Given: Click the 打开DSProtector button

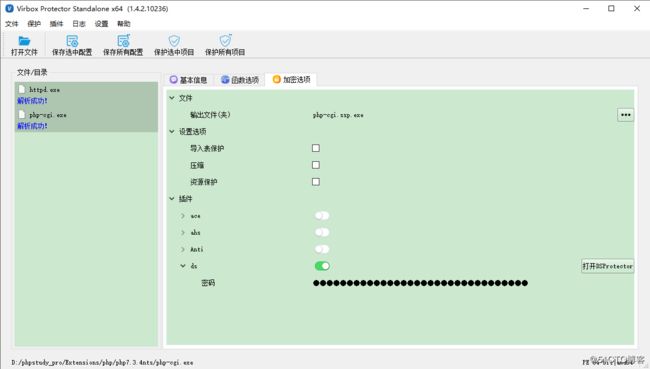Looking at the screenshot, I should pos(607,266).
